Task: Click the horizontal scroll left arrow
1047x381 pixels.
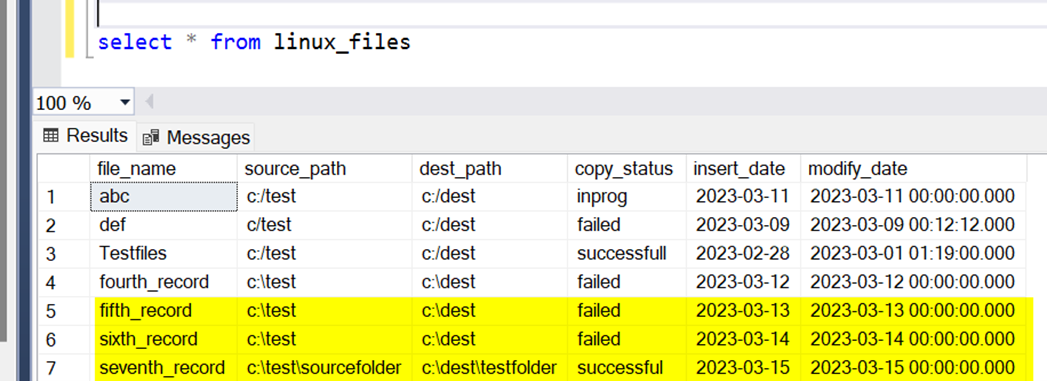Action: coord(149,103)
